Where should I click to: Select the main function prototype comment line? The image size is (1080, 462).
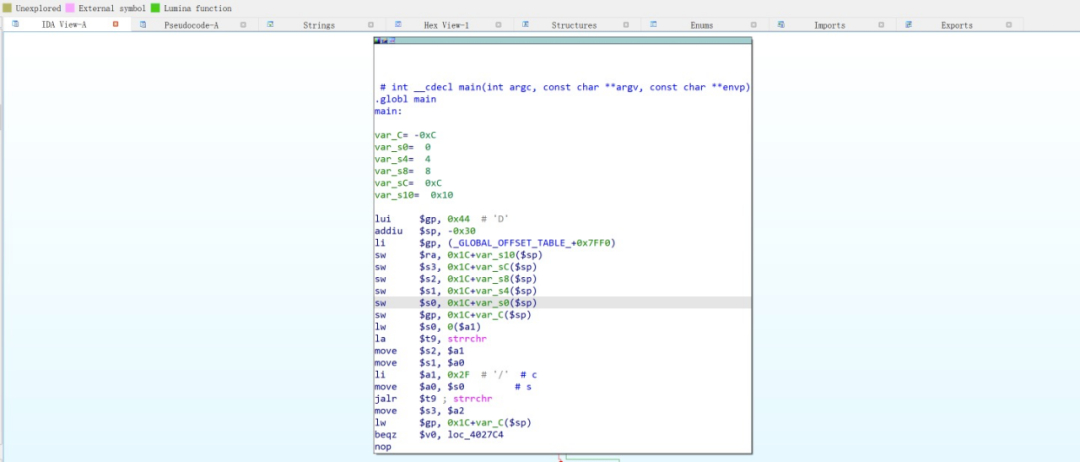tap(565, 87)
